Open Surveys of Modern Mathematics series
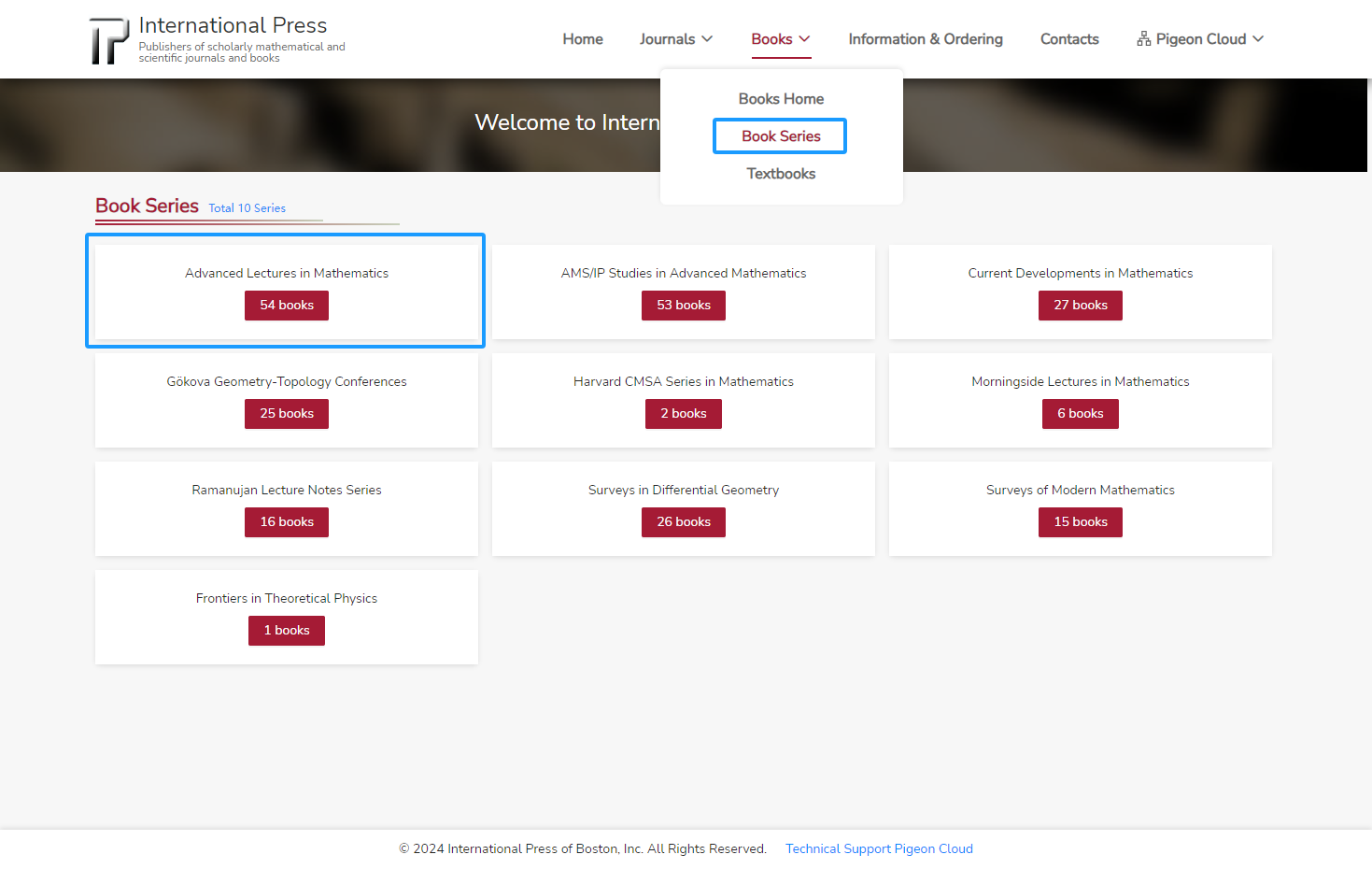Image resolution: width=1372 pixels, height=869 pixels. (x=1081, y=490)
